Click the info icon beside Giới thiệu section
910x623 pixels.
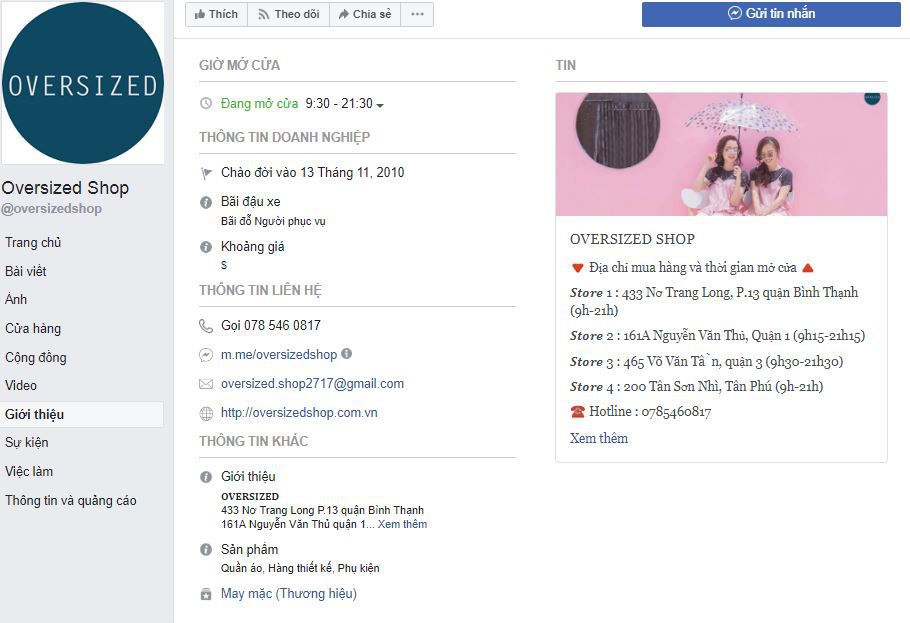(x=206, y=477)
